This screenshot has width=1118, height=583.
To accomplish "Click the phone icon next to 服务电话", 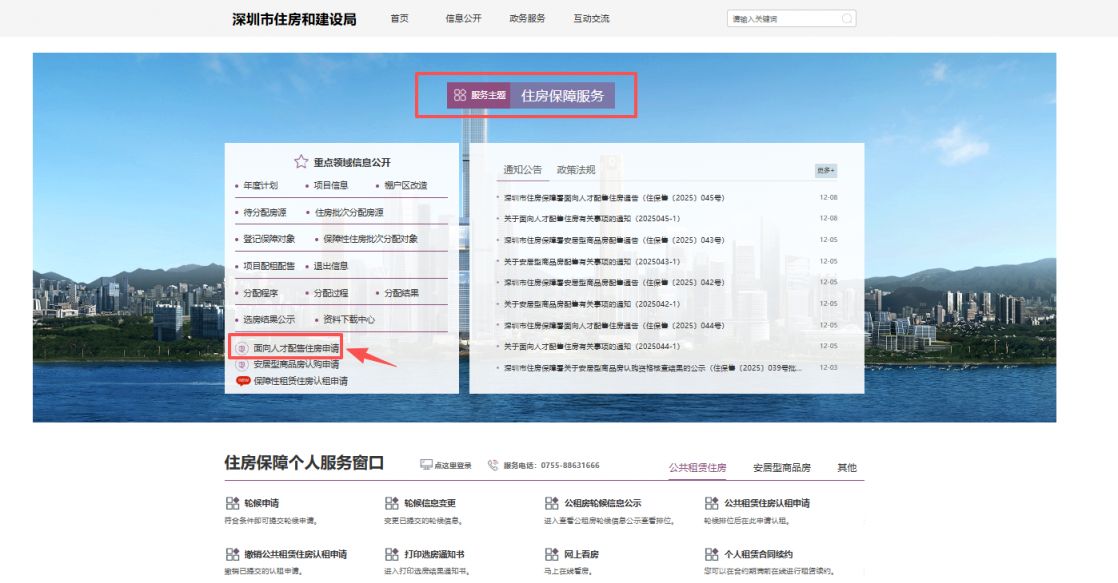I will [491, 463].
